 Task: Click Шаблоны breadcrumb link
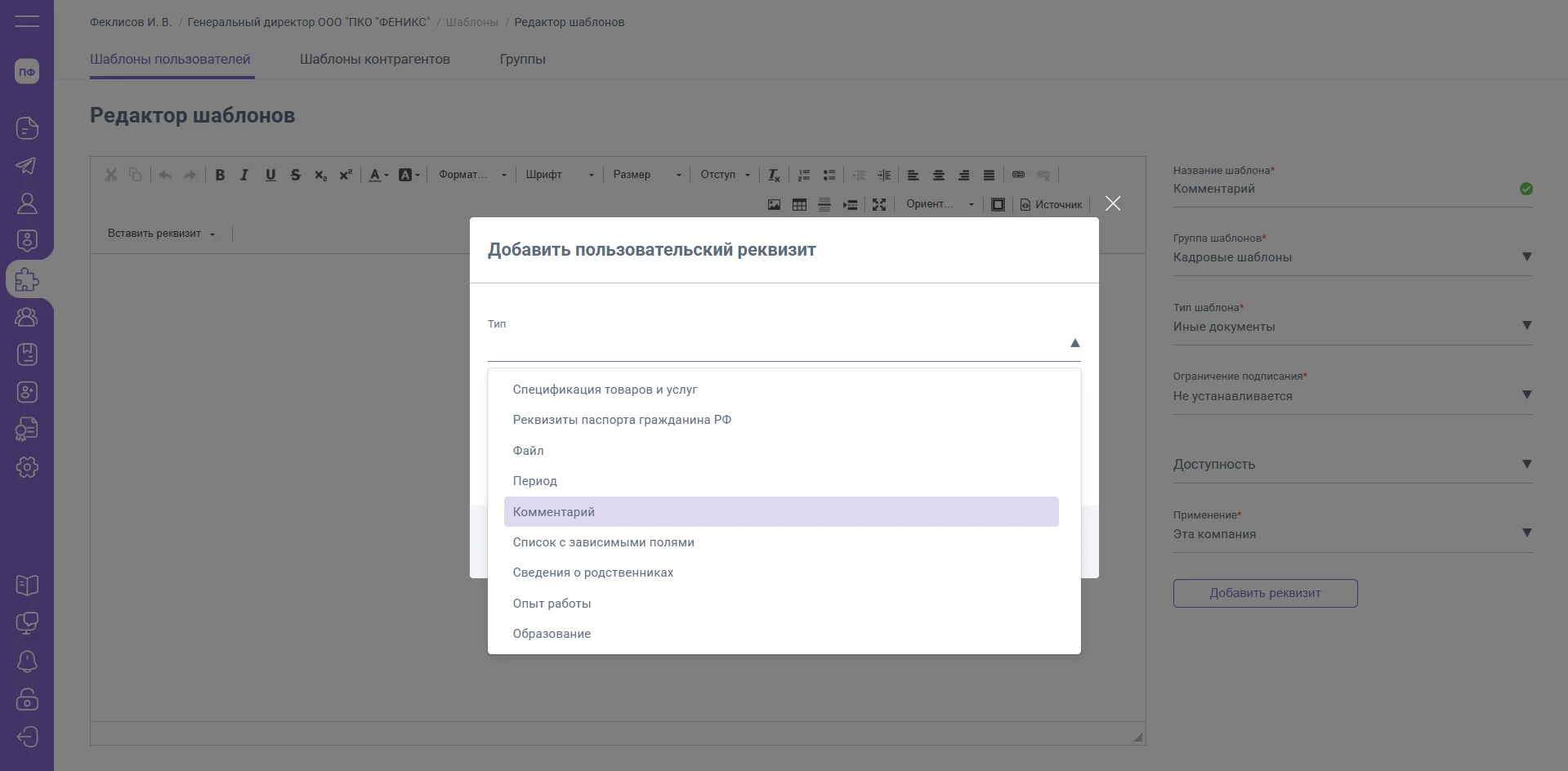471,22
